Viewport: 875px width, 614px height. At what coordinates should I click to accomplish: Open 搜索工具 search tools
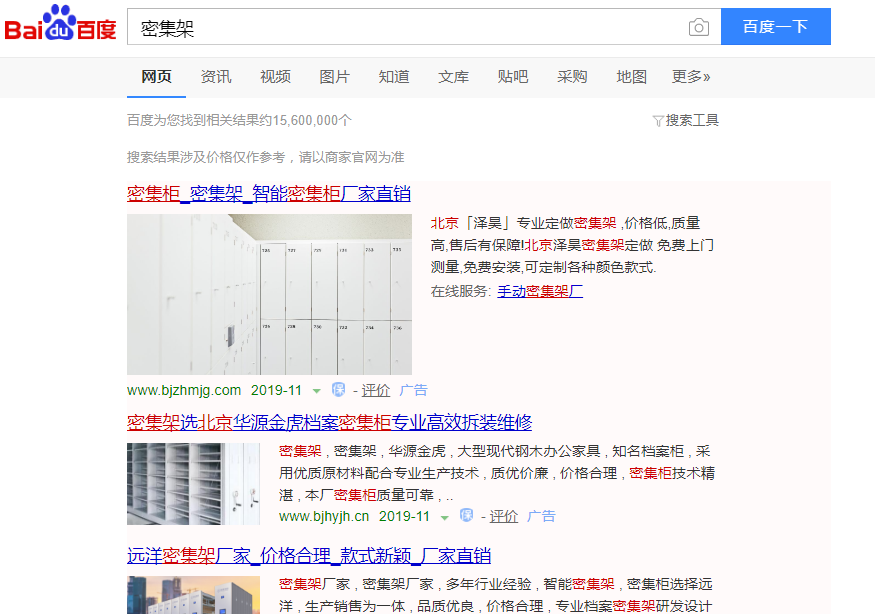[692, 121]
